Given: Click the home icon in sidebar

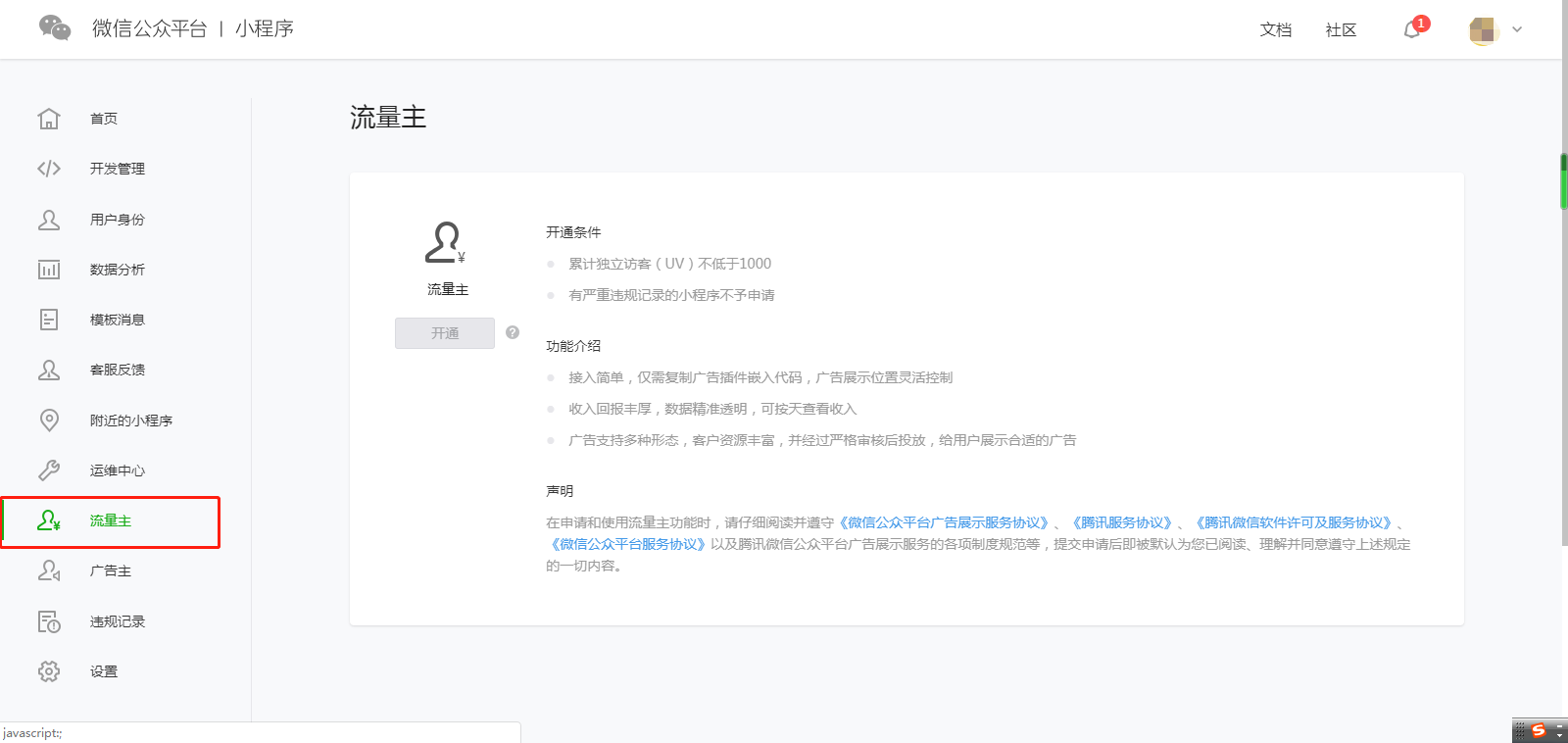Looking at the screenshot, I should [x=49, y=119].
